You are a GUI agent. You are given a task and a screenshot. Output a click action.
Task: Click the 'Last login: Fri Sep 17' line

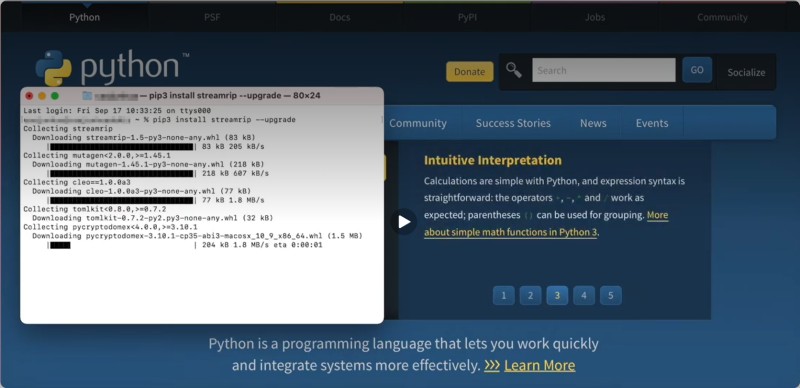[117, 111]
